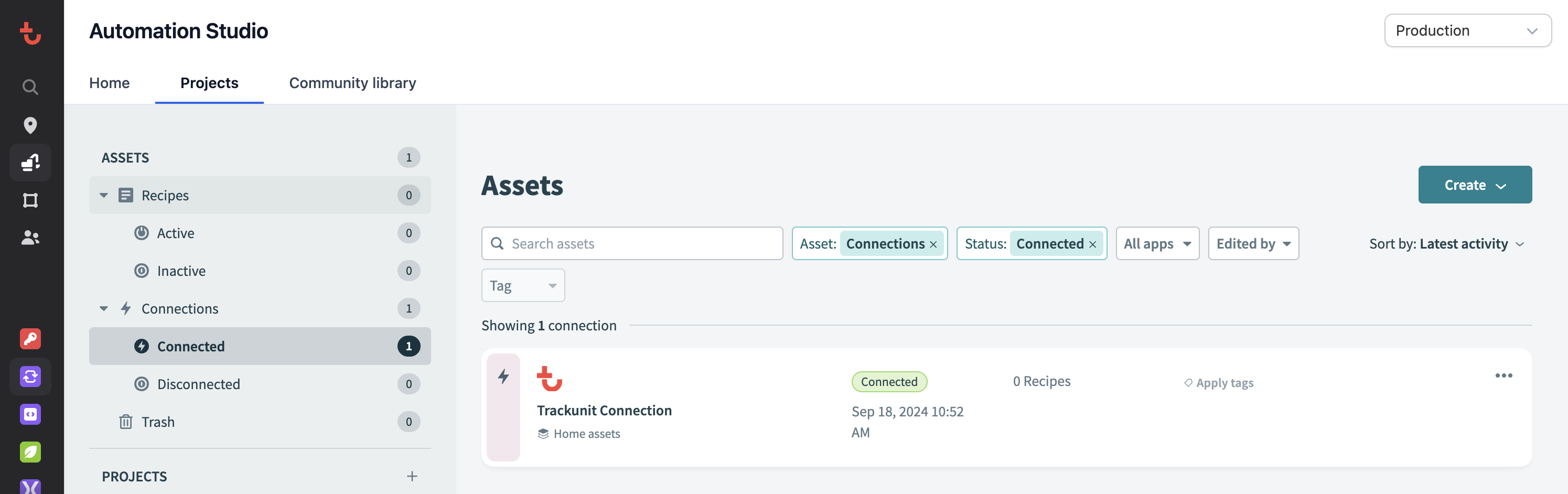Open the All apps filter dropdown
The width and height of the screenshot is (1568, 494).
tap(1157, 244)
